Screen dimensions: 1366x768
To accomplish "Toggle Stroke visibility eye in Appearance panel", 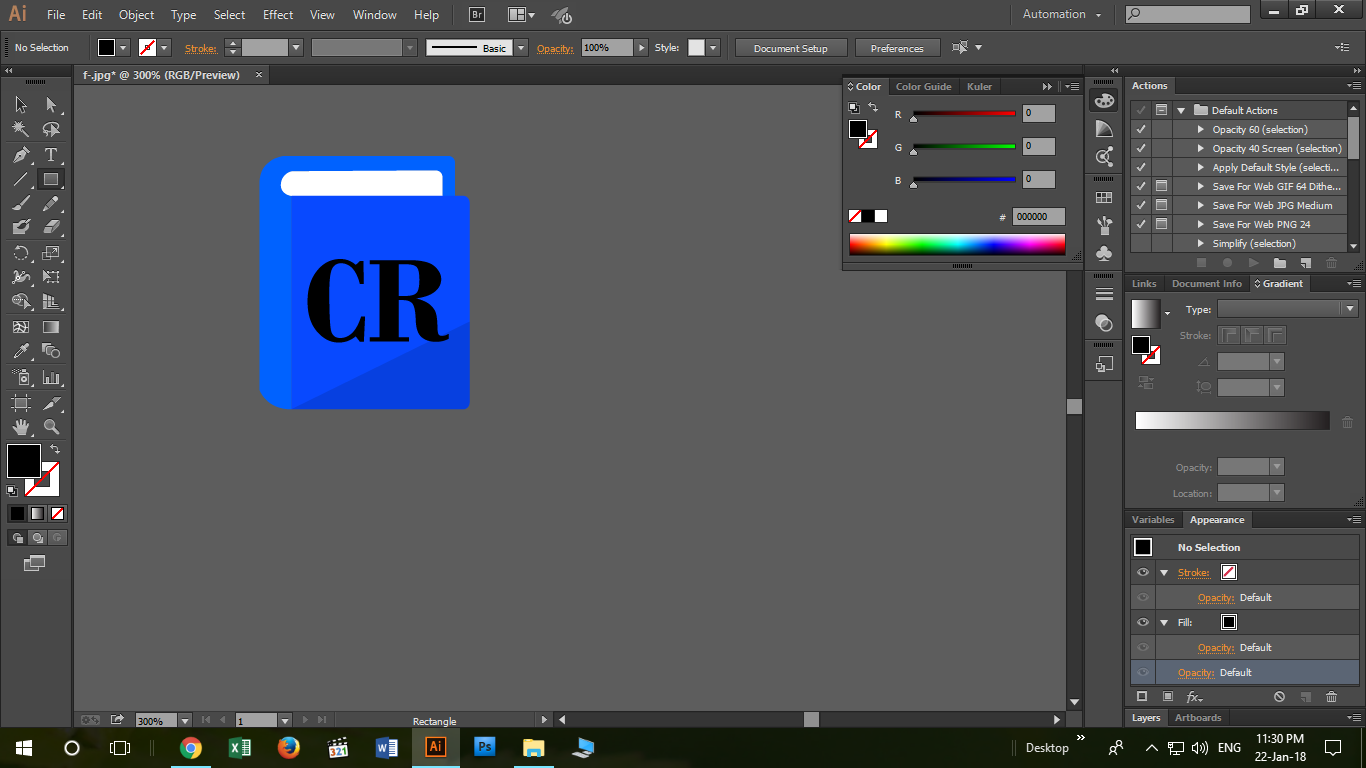I will pyautogui.click(x=1143, y=573).
